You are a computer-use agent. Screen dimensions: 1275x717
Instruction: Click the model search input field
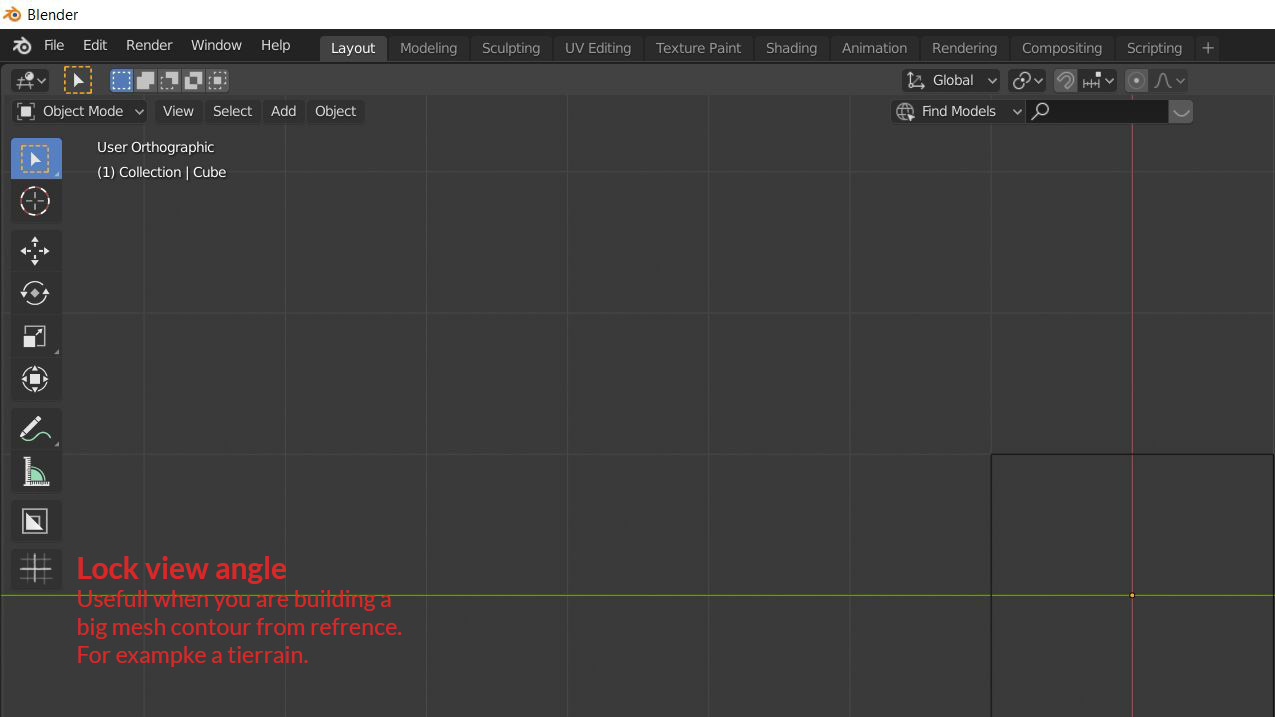pos(1099,111)
